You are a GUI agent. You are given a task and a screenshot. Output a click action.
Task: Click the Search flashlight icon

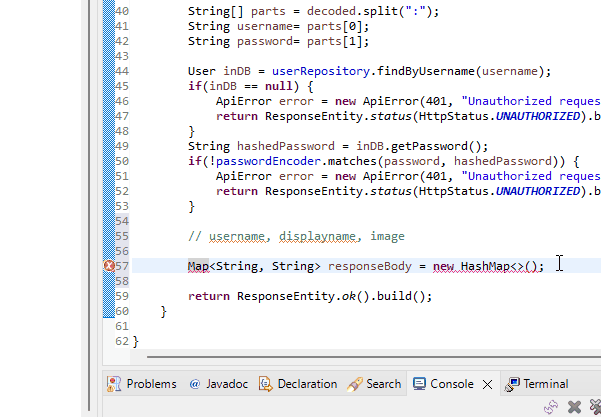pyautogui.click(x=354, y=384)
